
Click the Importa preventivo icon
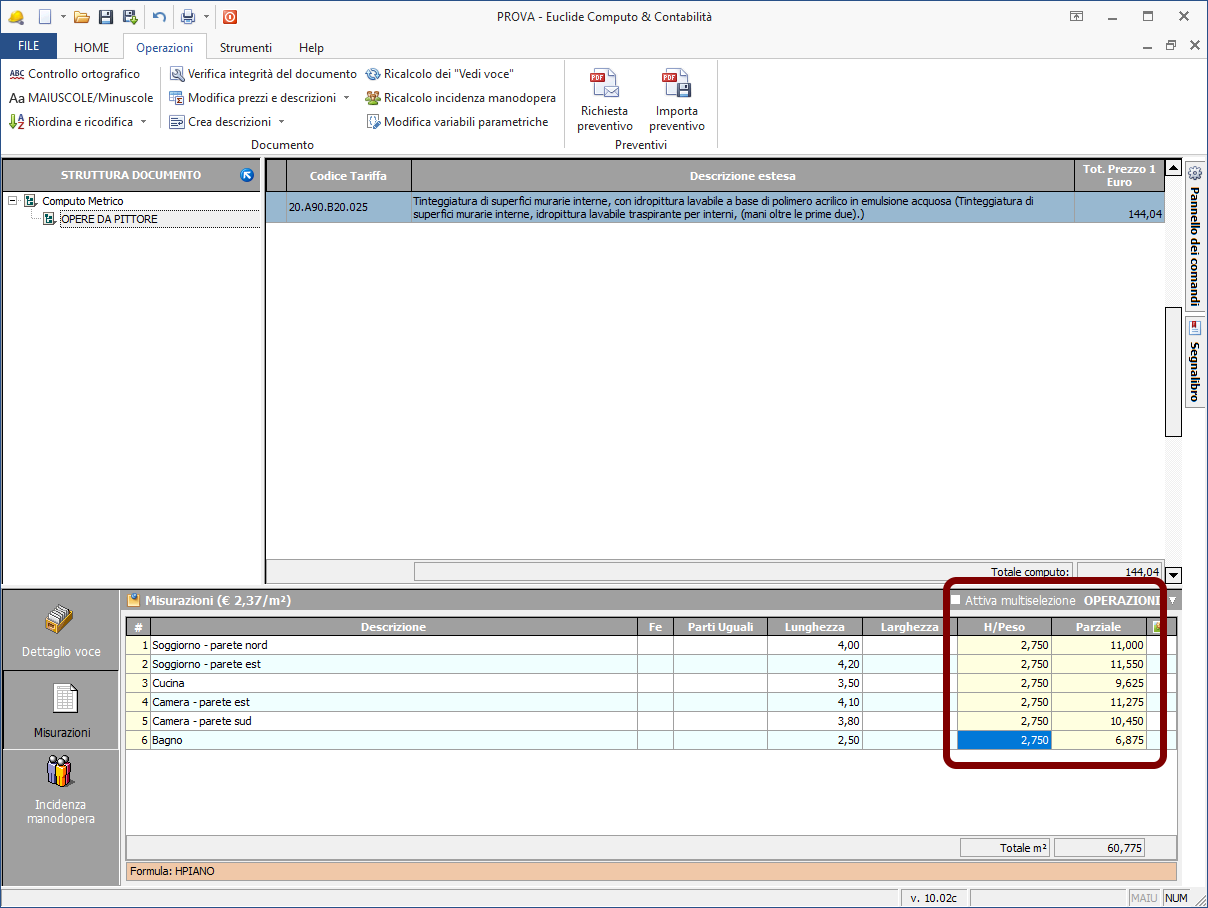[676, 84]
